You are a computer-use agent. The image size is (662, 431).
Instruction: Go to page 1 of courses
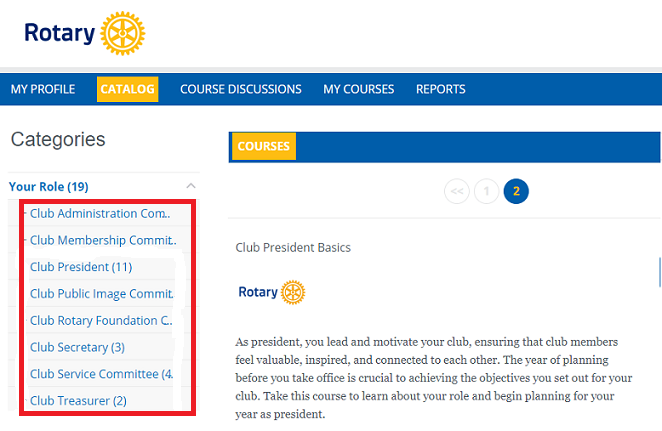click(x=486, y=190)
